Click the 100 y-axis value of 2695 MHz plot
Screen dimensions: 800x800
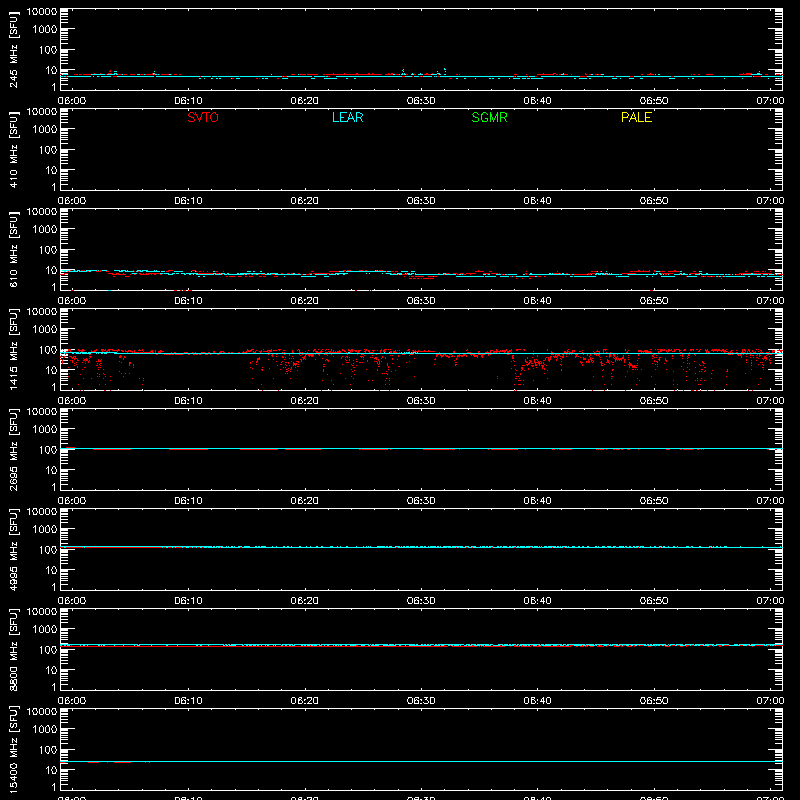(48, 449)
